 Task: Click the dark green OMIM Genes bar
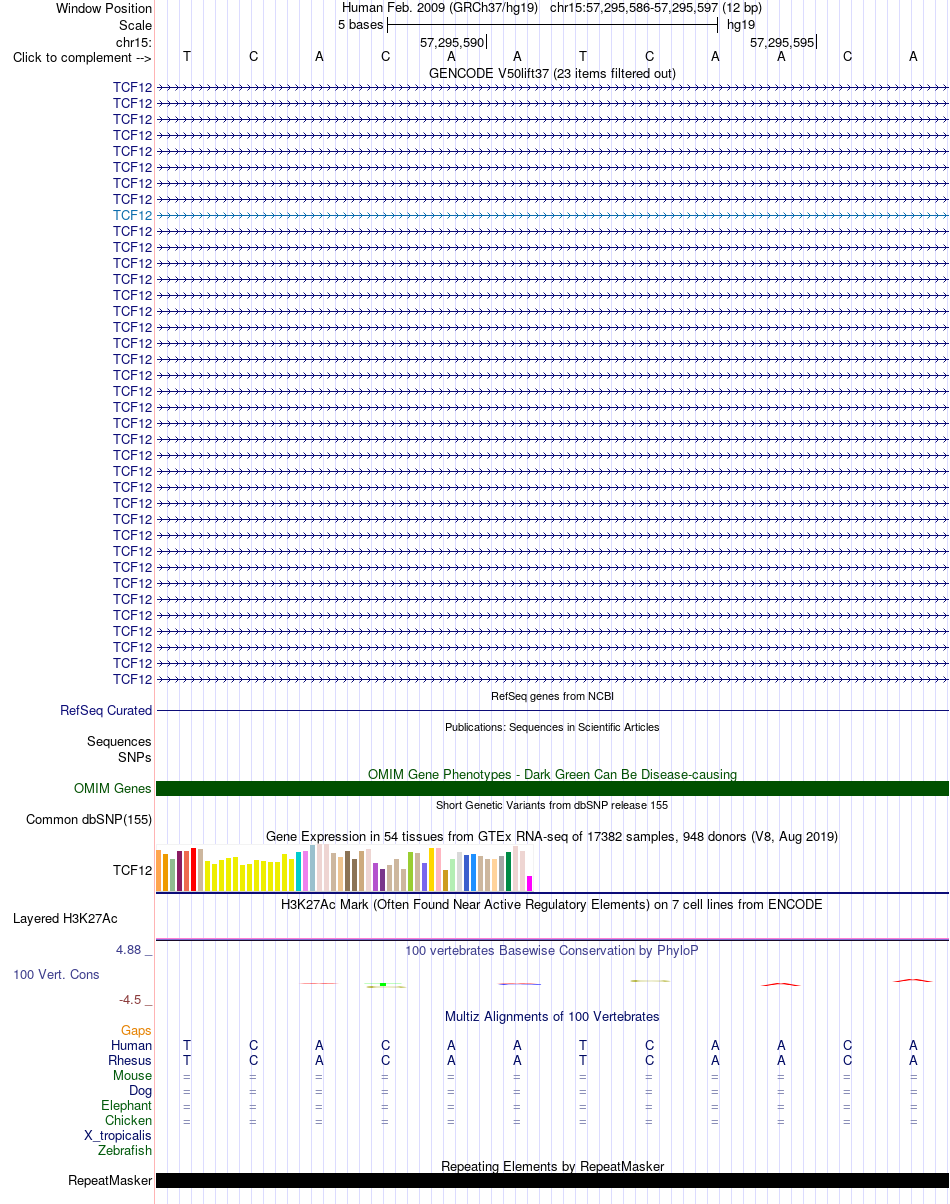pyautogui.click(x=552, y=788)
